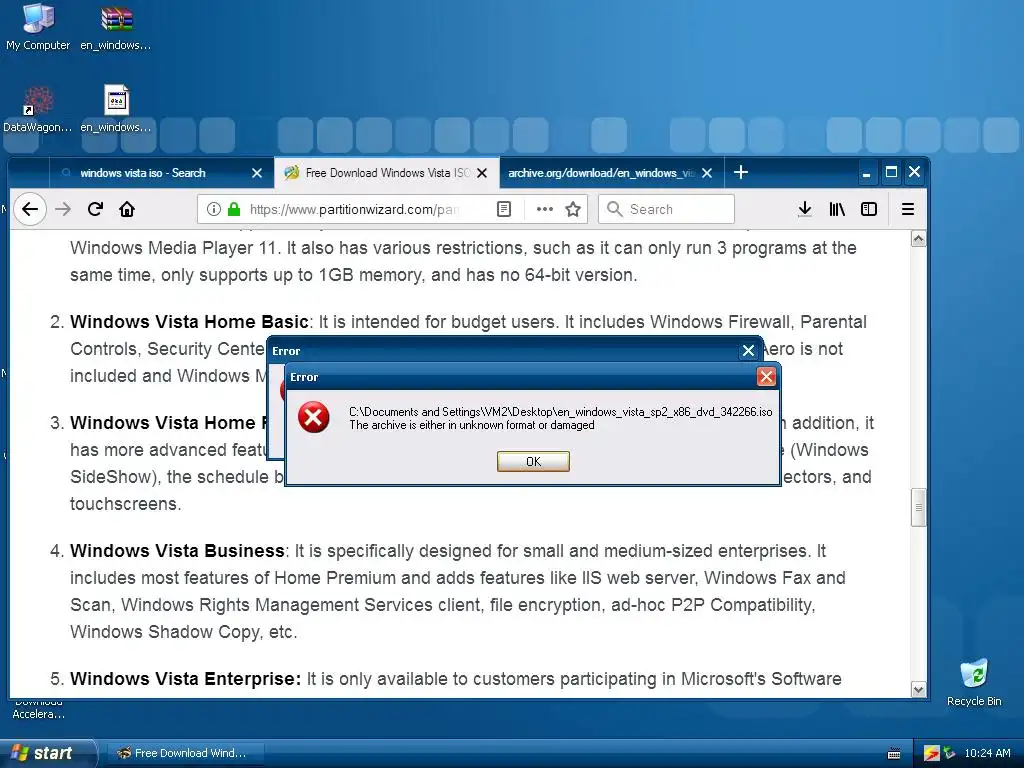1024x768 pixels.
Task: Open page actions three-dot menu
Action: [545, 209]
